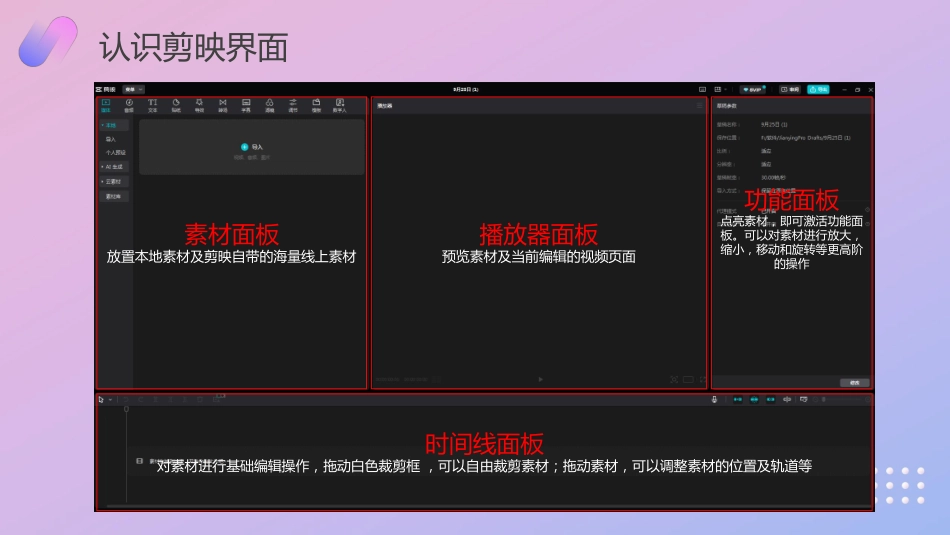Select the arrow pointer tool in timeline toolbar
950x535 pixels.
[x=101, y=399]
